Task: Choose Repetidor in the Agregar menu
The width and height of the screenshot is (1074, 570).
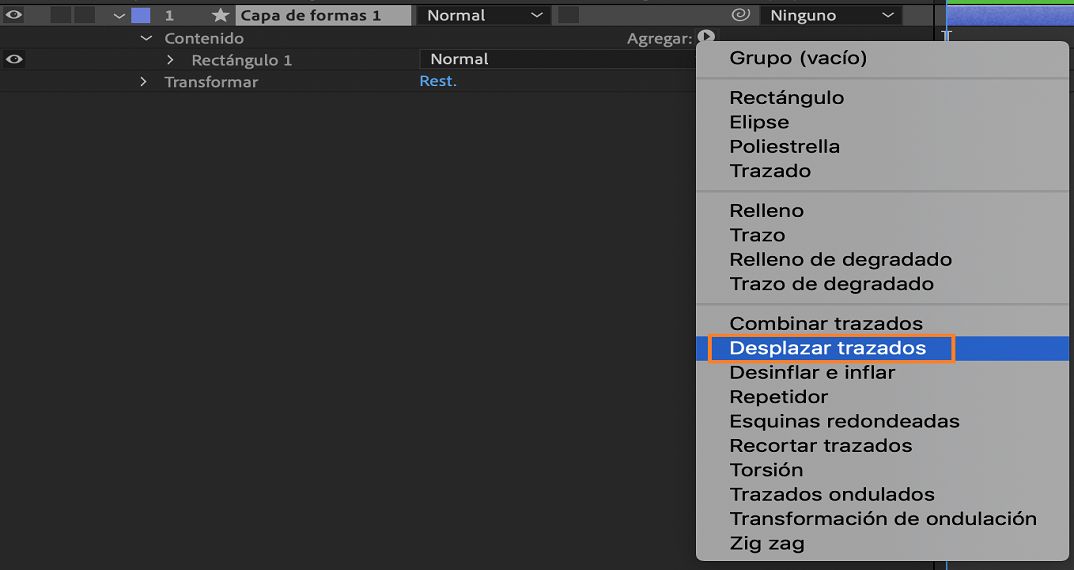Action: [779, 397]
